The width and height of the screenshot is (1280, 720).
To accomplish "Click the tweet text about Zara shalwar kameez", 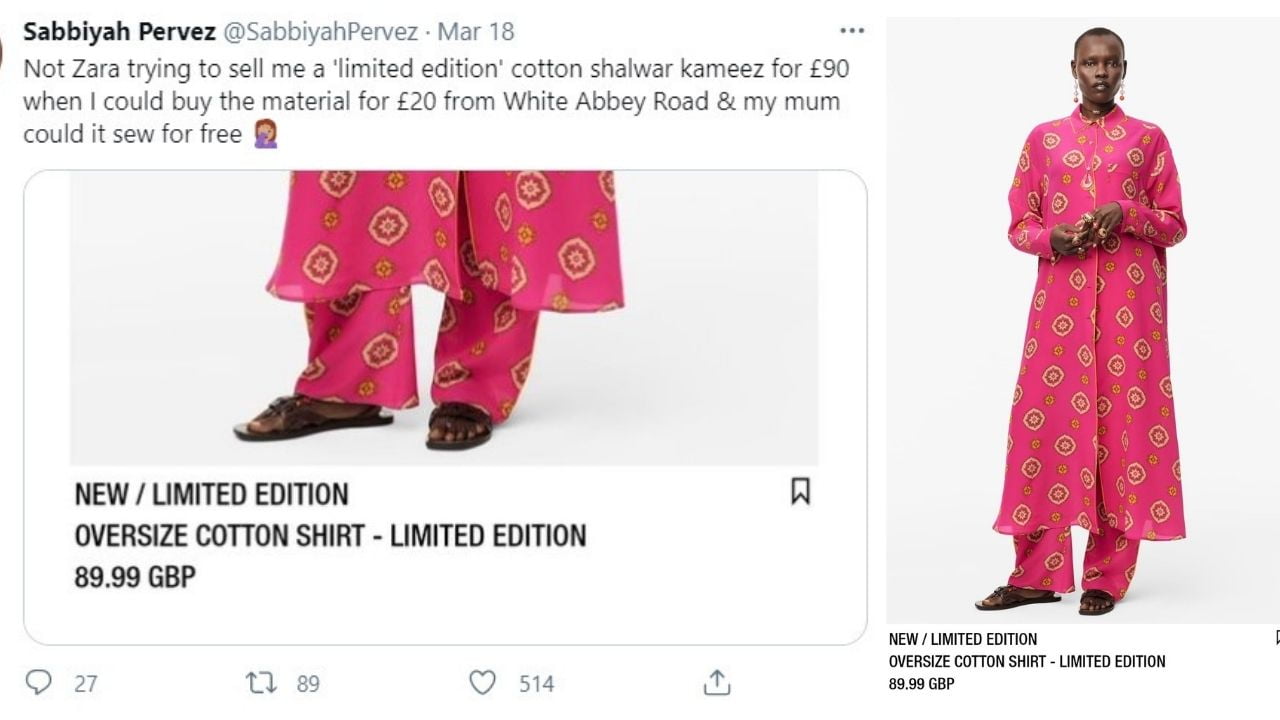I will [430, 101].
